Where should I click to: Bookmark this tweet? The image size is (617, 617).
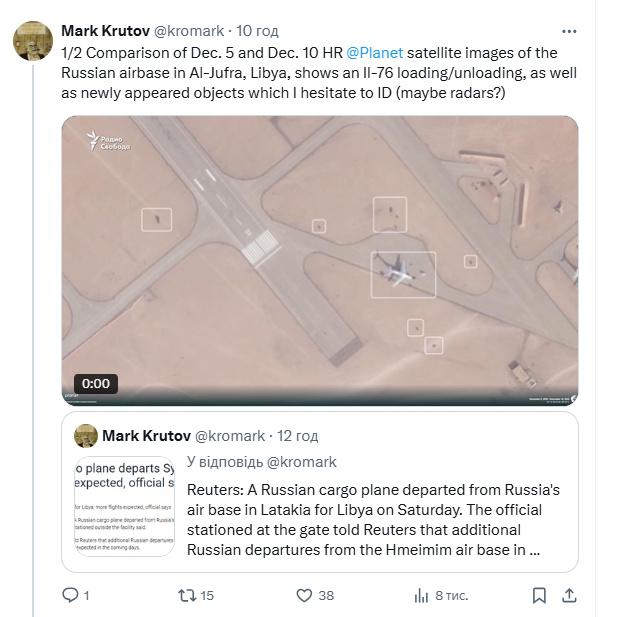click(539, 595)
